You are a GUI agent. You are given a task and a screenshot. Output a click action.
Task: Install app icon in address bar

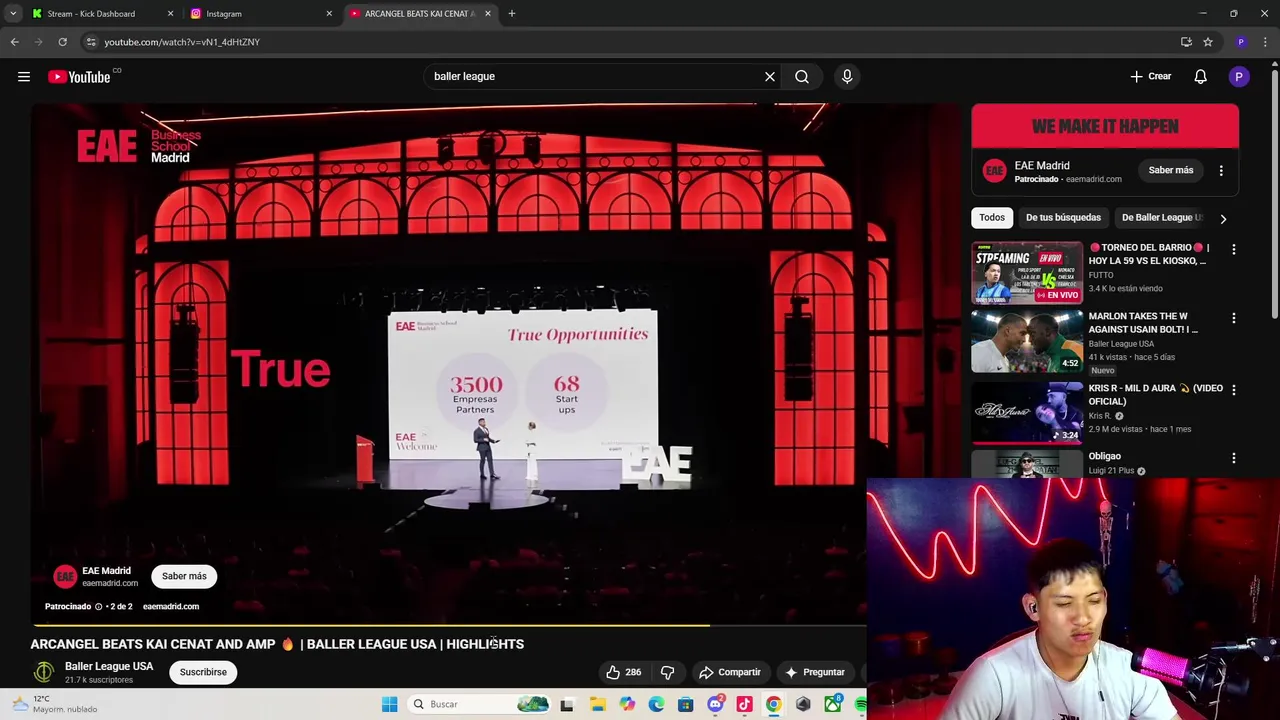(x=1186, y=42)
